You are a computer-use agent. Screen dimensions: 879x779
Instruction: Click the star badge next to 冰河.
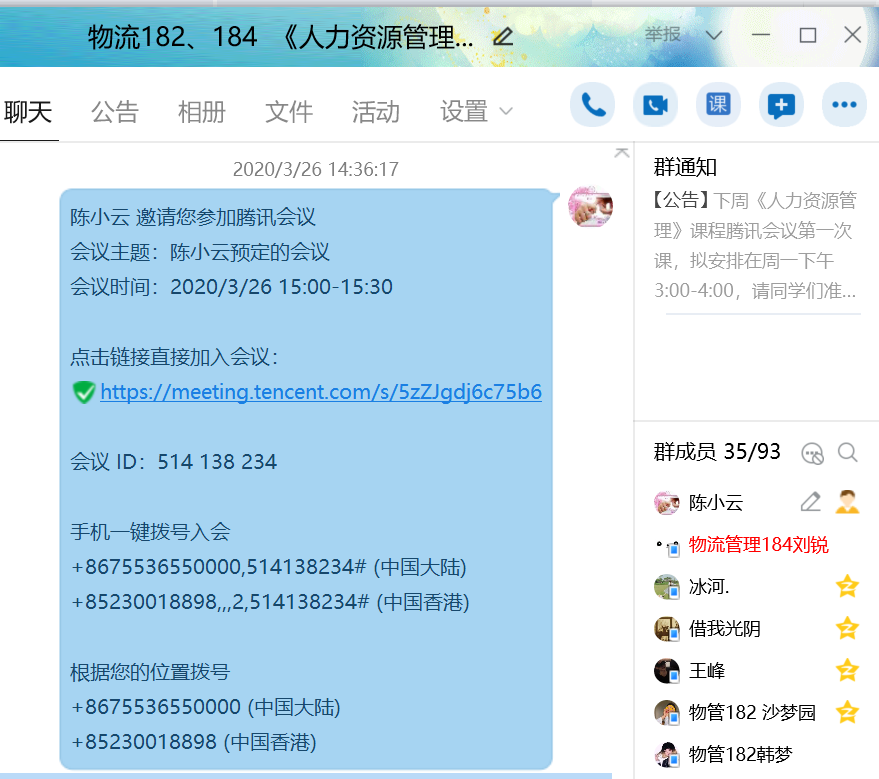(847, 586)
